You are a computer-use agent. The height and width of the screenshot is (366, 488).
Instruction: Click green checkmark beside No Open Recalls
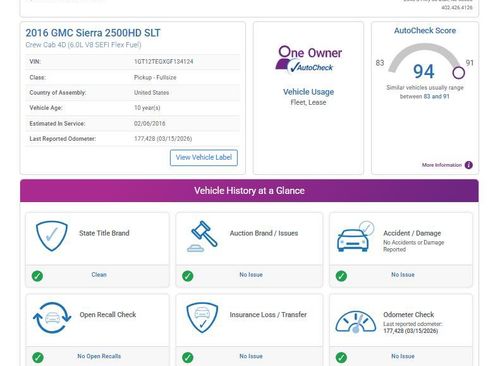coord(38,358)
